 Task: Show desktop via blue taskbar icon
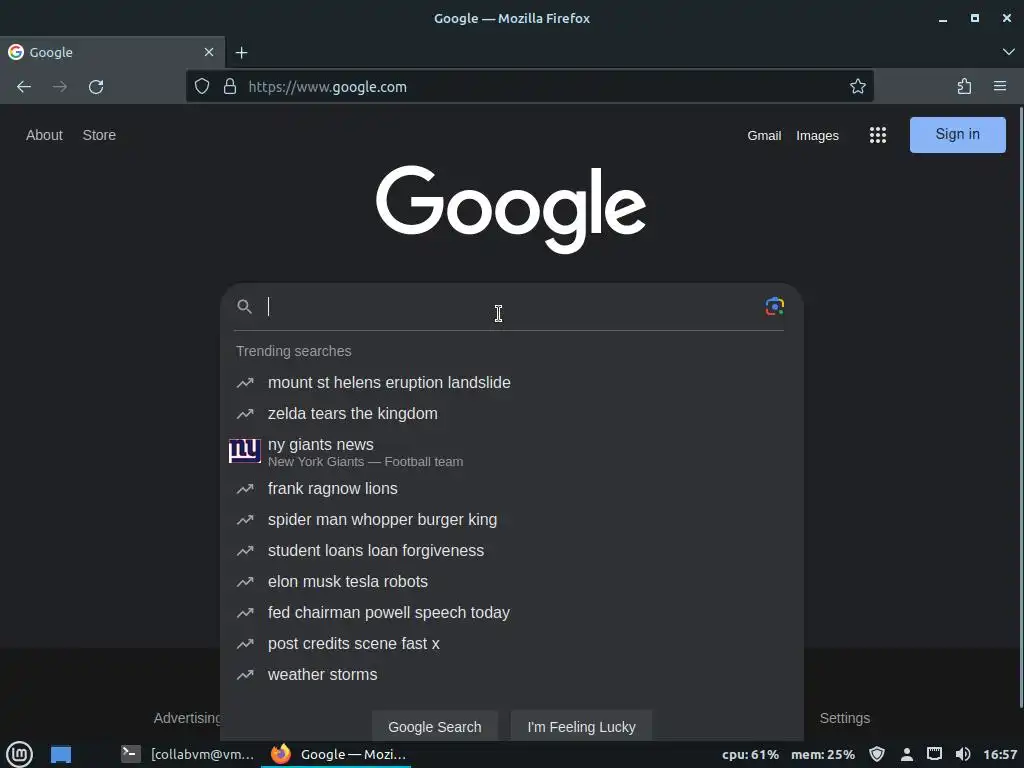(x=61, y=754)
